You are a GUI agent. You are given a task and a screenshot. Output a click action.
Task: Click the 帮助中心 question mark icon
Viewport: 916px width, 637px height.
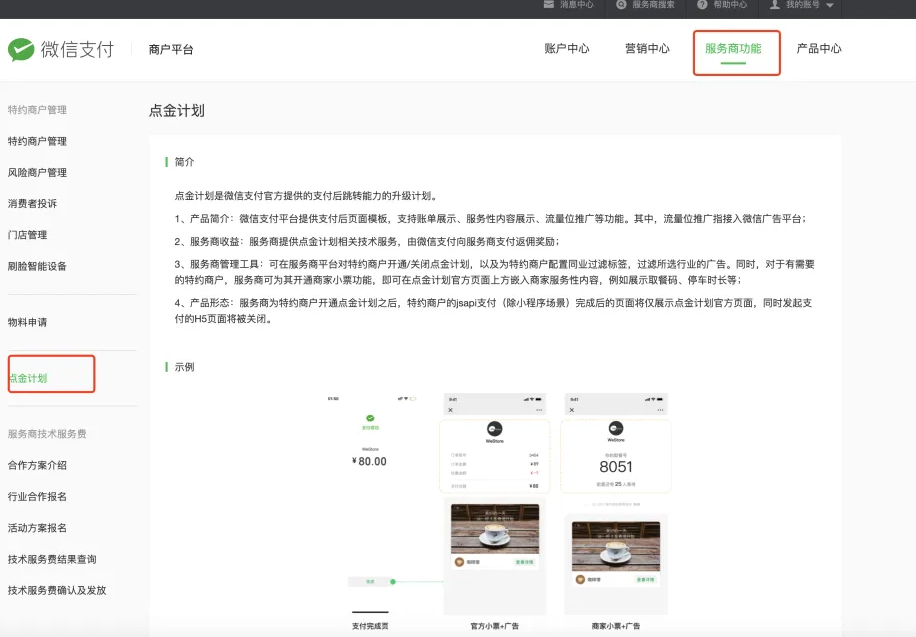(x=703, y=5)
